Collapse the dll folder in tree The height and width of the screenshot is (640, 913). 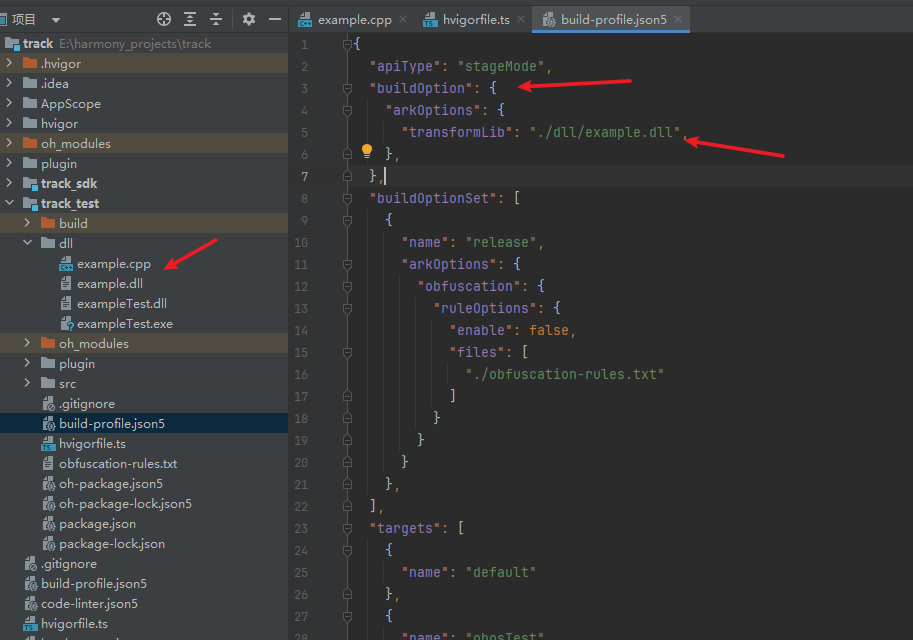[x=28, y=243]
